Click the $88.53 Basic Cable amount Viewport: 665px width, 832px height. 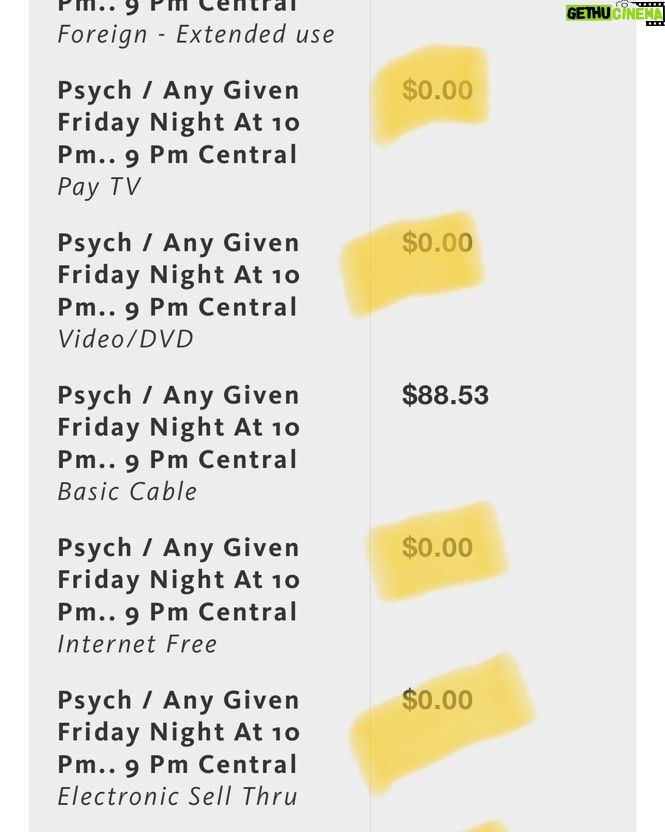coord(445,395)
